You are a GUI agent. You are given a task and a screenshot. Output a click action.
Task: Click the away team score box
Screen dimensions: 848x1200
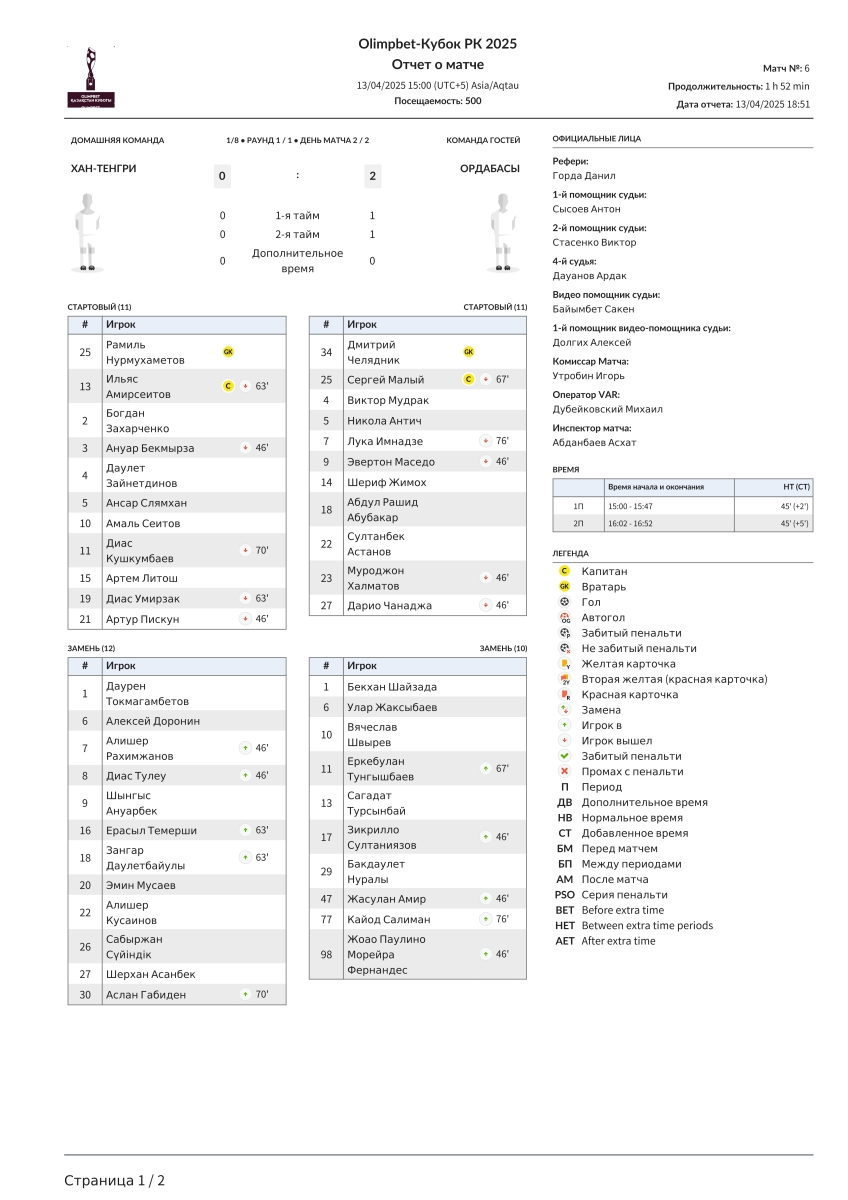click(x=372, y=177)
